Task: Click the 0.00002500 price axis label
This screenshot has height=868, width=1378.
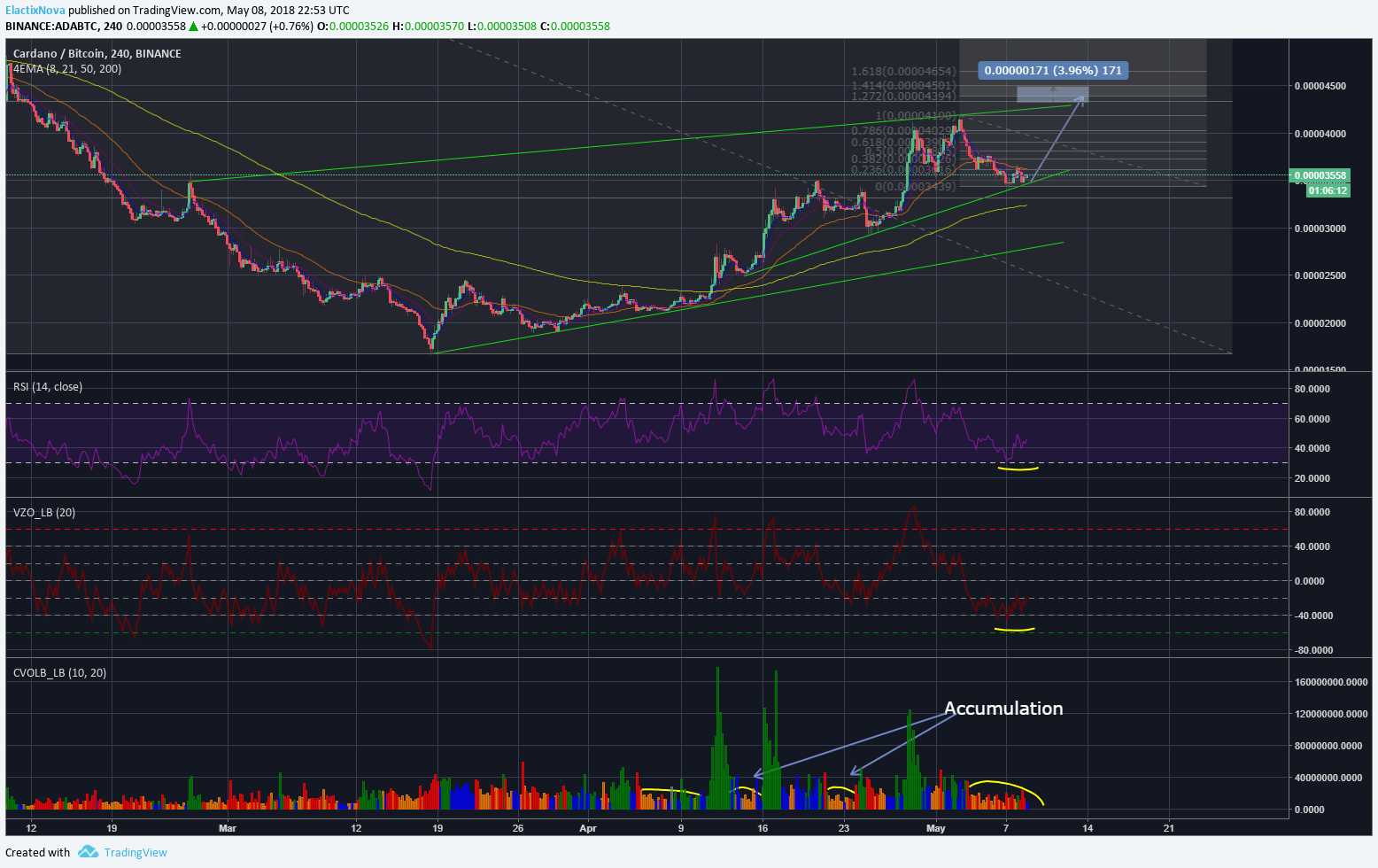Action: (x=1320, y=275)
